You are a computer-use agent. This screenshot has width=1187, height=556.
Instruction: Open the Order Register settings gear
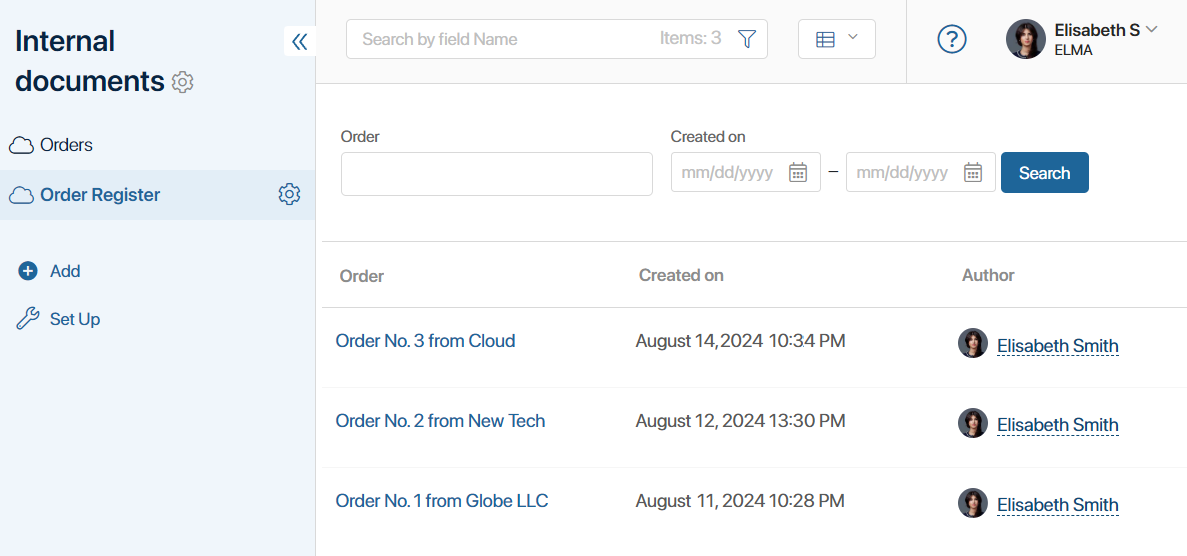tap(289, 195)
